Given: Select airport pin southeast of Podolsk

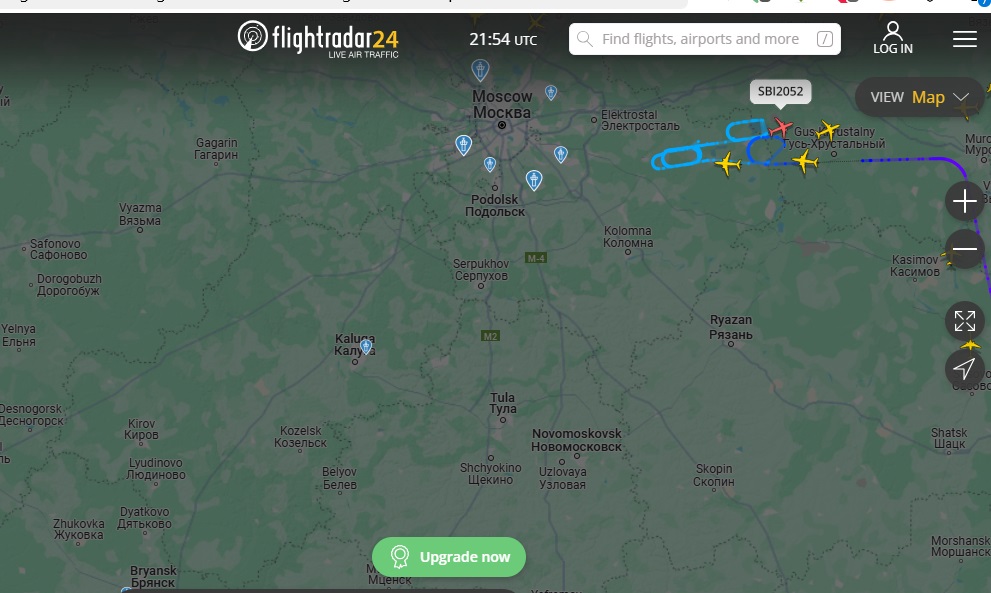Looking at the screenshot, I should (534, 180).
